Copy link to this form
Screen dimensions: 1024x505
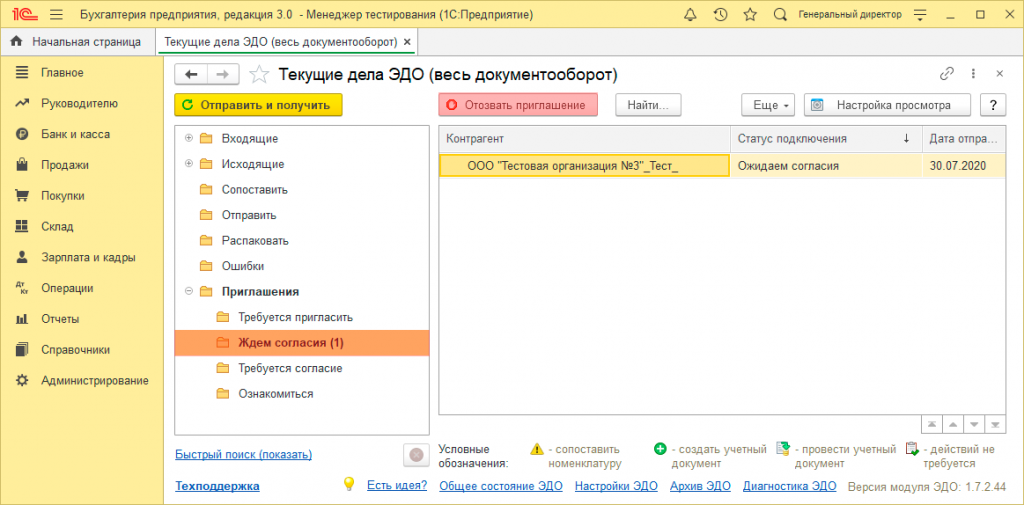coord(946,74)
